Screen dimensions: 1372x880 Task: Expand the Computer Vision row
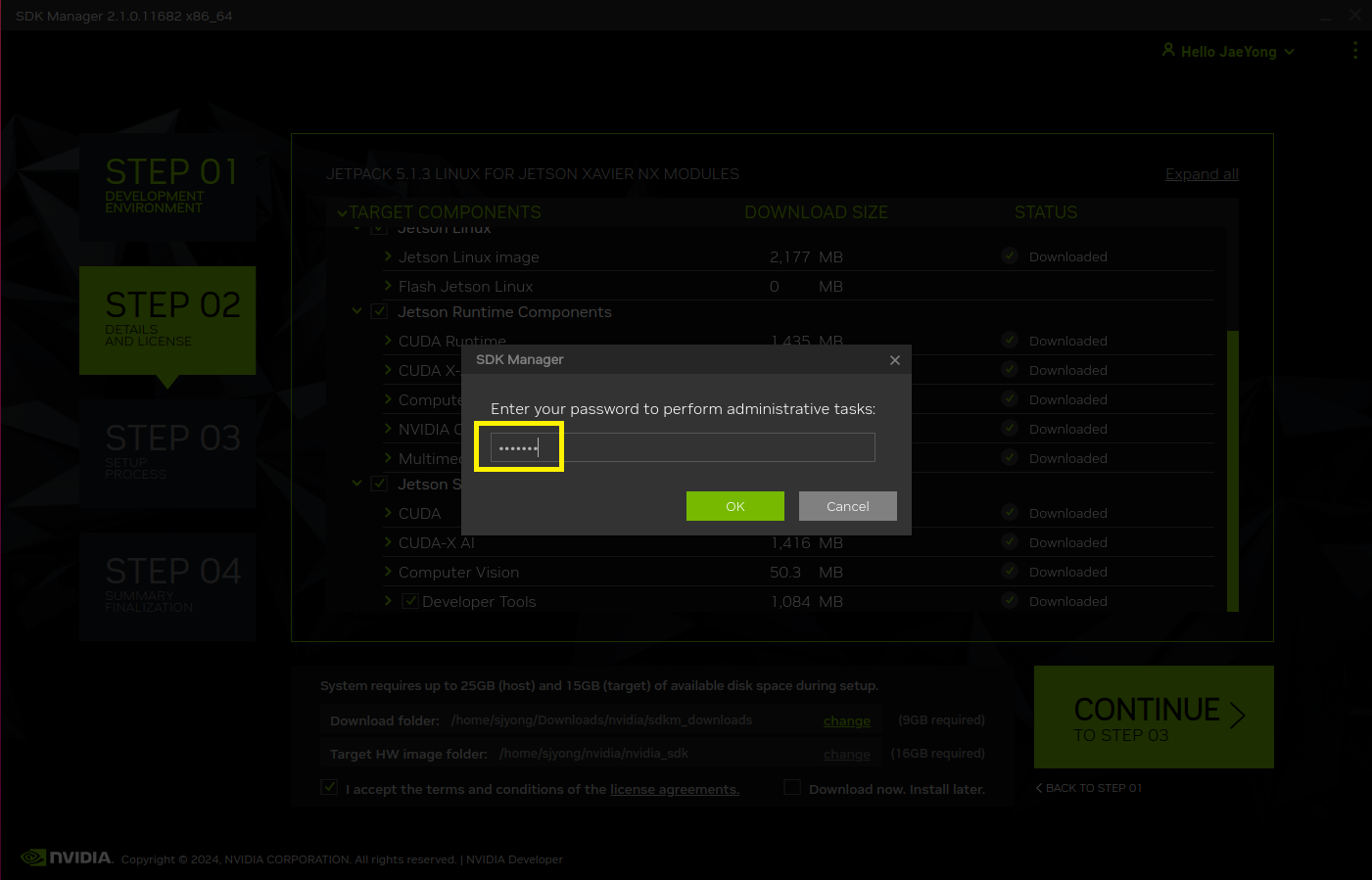coord(389,572)
